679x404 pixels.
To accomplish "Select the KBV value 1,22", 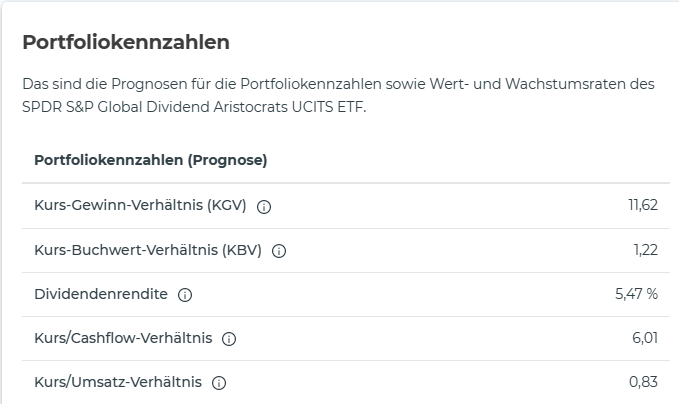I will click(x=645, y=250).
